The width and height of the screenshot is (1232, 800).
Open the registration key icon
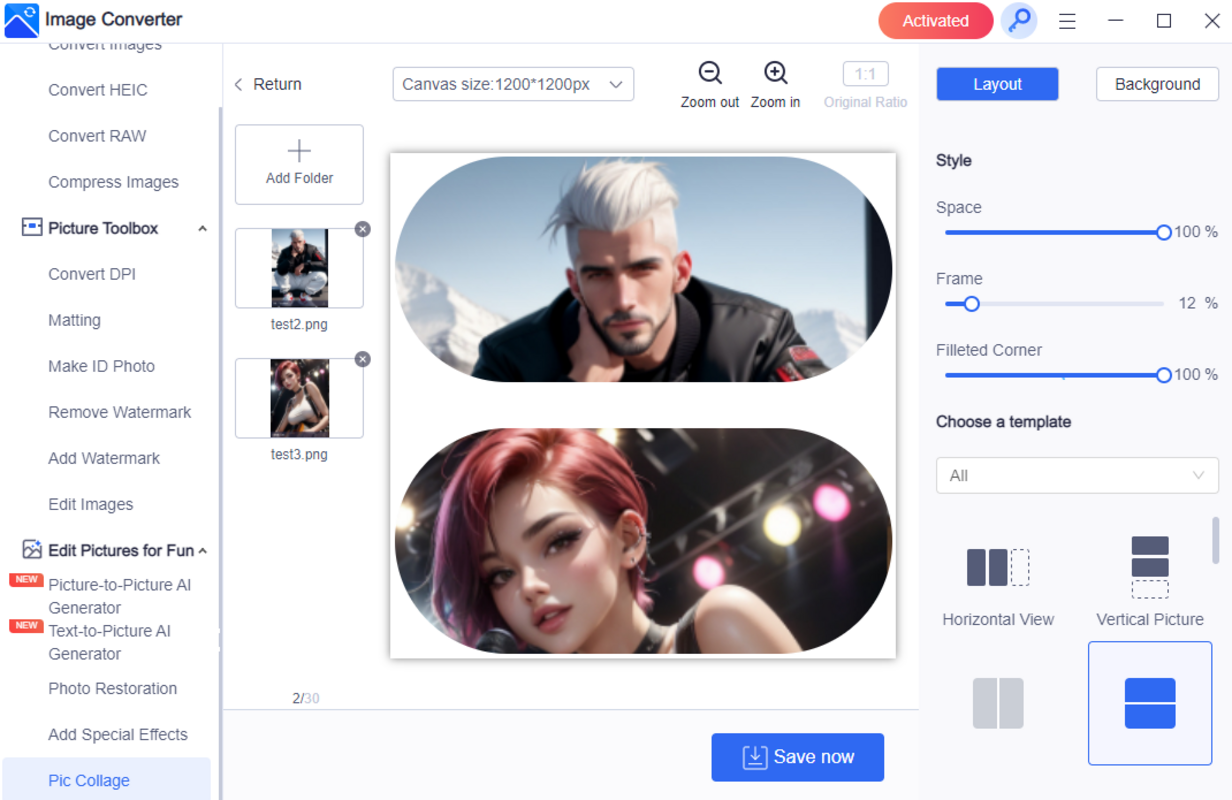[x=1019, y=21]
